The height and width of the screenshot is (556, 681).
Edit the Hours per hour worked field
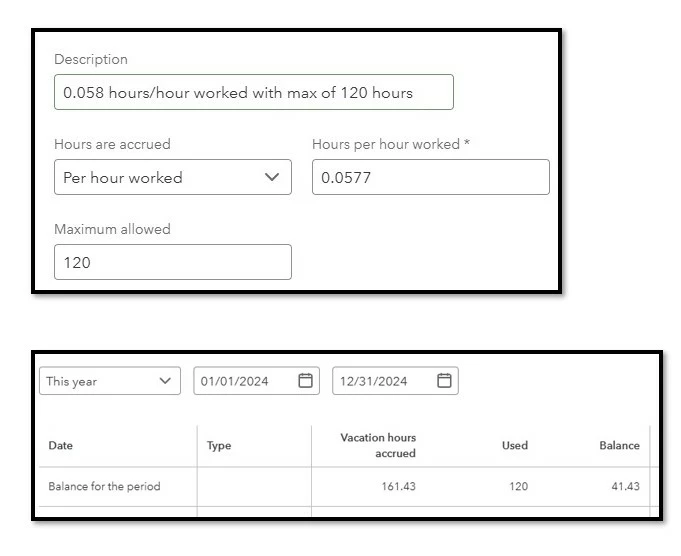pos(430,177)
